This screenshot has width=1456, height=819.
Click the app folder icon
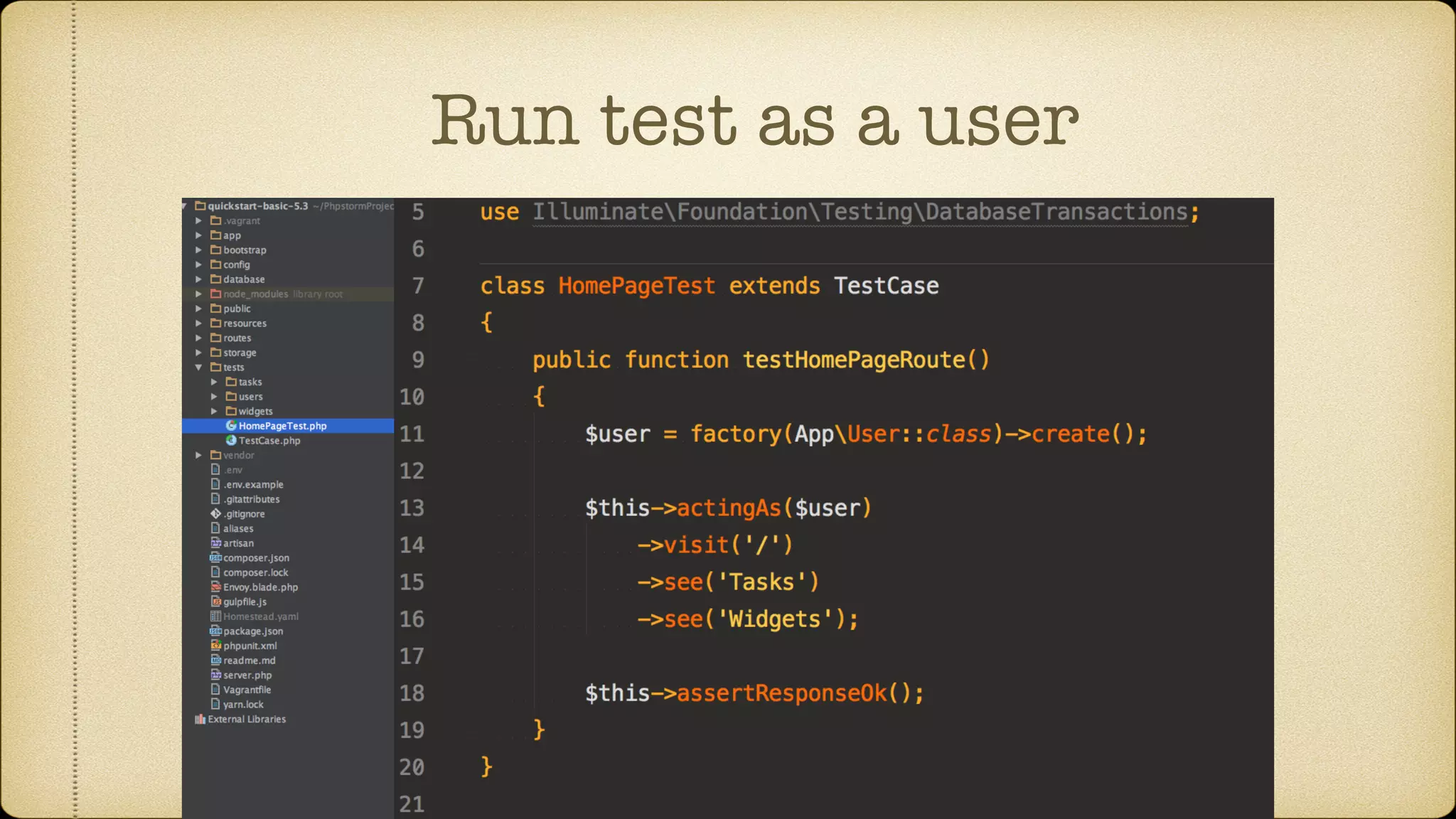coord(215,235)
